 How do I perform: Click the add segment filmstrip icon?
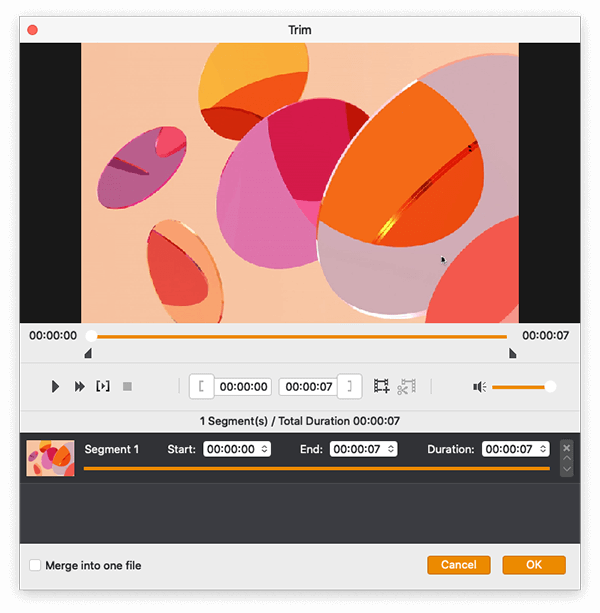point(381,386)
